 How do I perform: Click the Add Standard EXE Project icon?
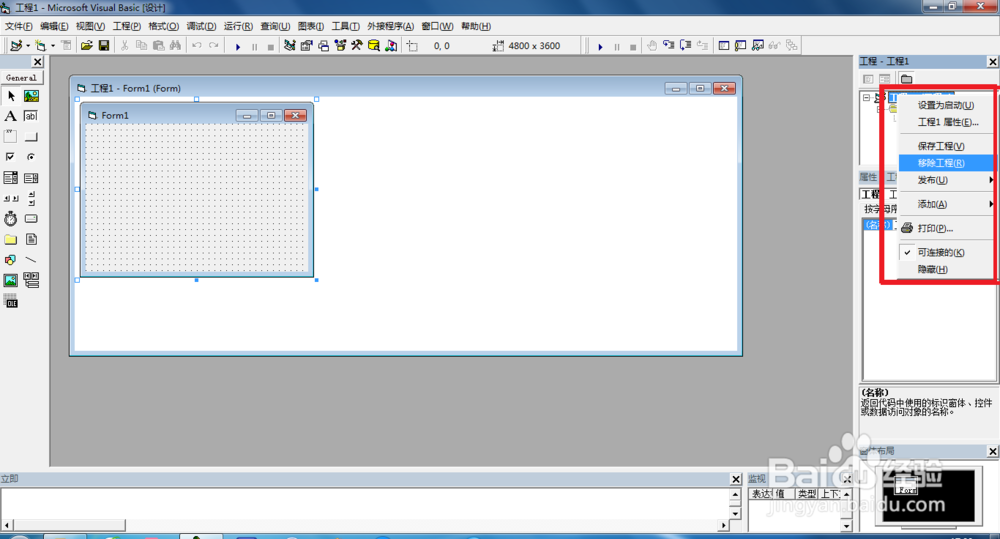click(x=16, y=45)
